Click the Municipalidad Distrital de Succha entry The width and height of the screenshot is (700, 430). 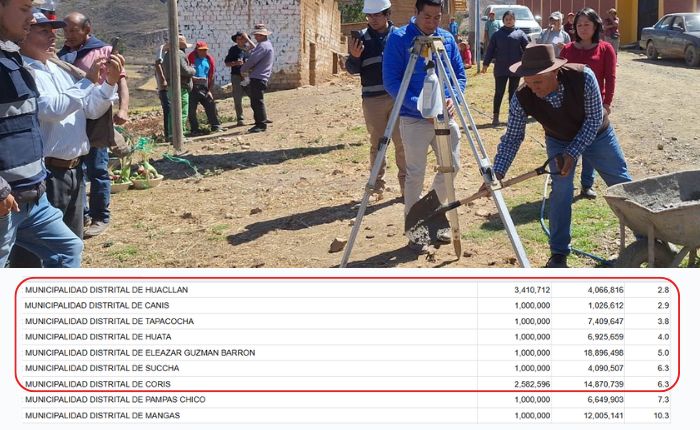346,368
